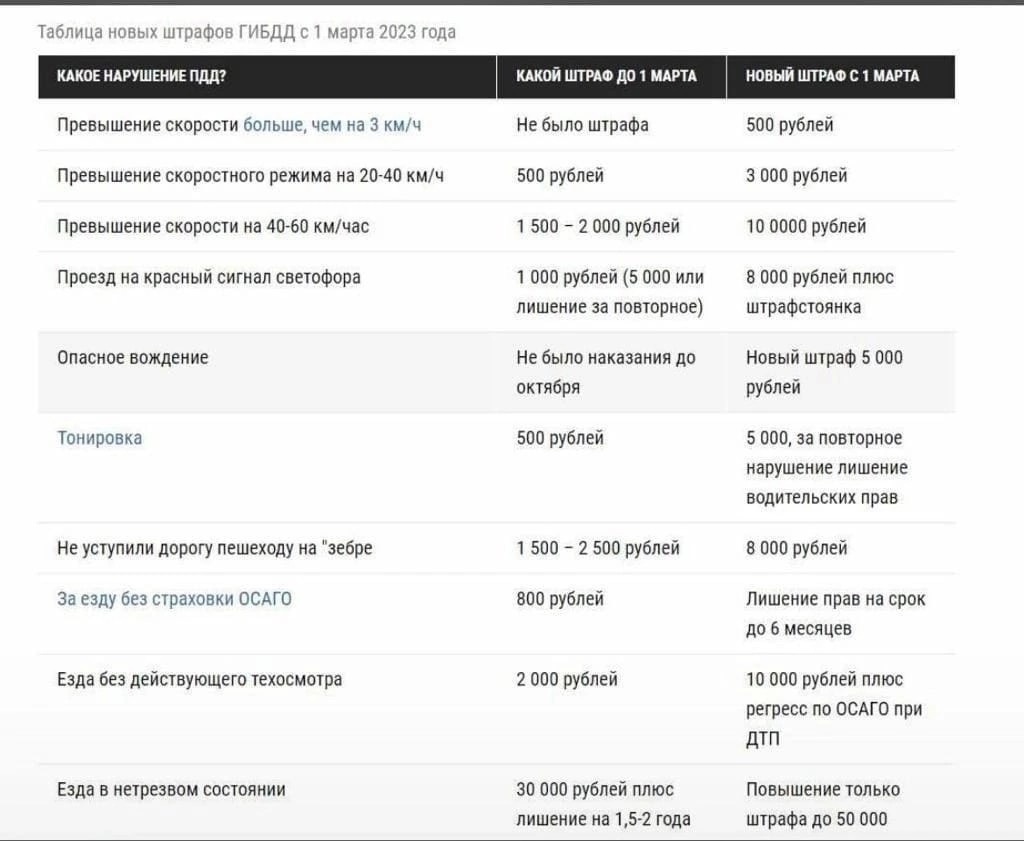Image resolution: width=1024 pixels, height=841 pixels.
Task: Click the "Новый штраф с 1 марта" header
Action: (832, 76)
